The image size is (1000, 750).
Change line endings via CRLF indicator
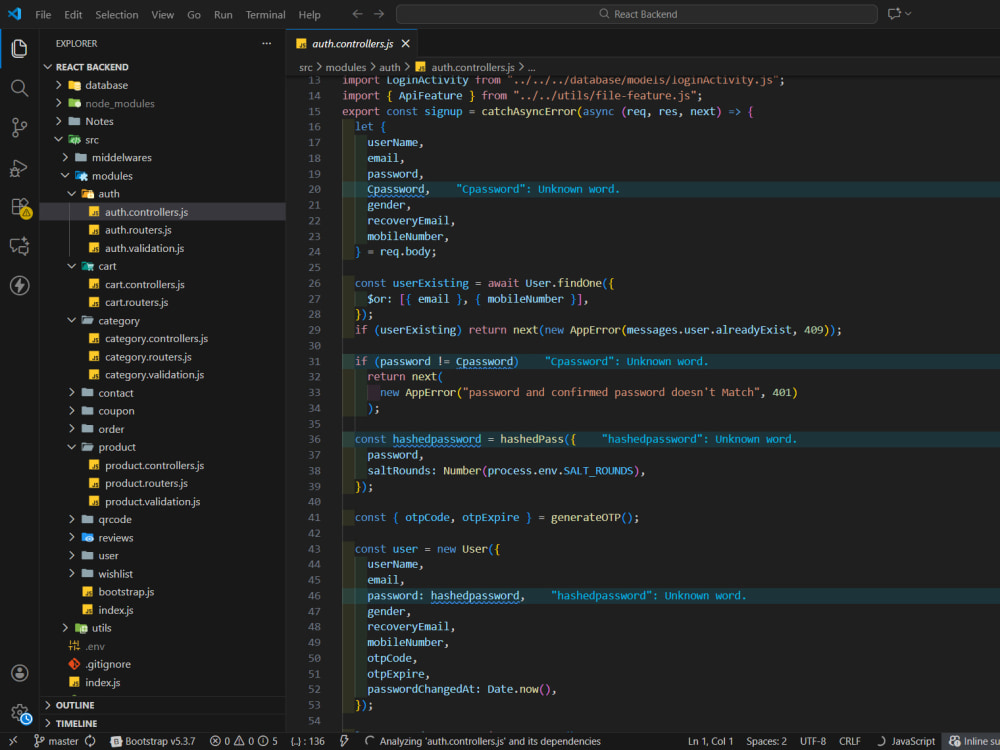tap(849, 741)
